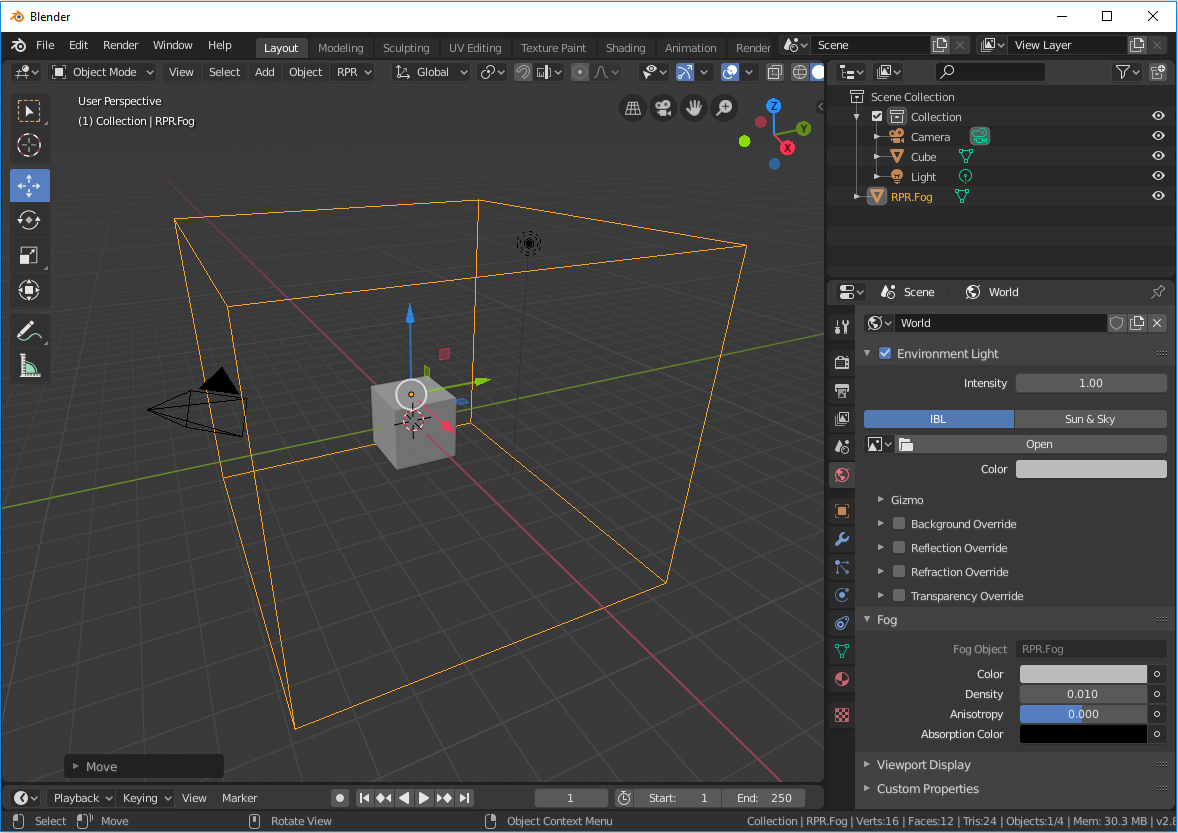Enable the Transparency Override checkbox
The image size is (1178, 833).
pos(899,596)
